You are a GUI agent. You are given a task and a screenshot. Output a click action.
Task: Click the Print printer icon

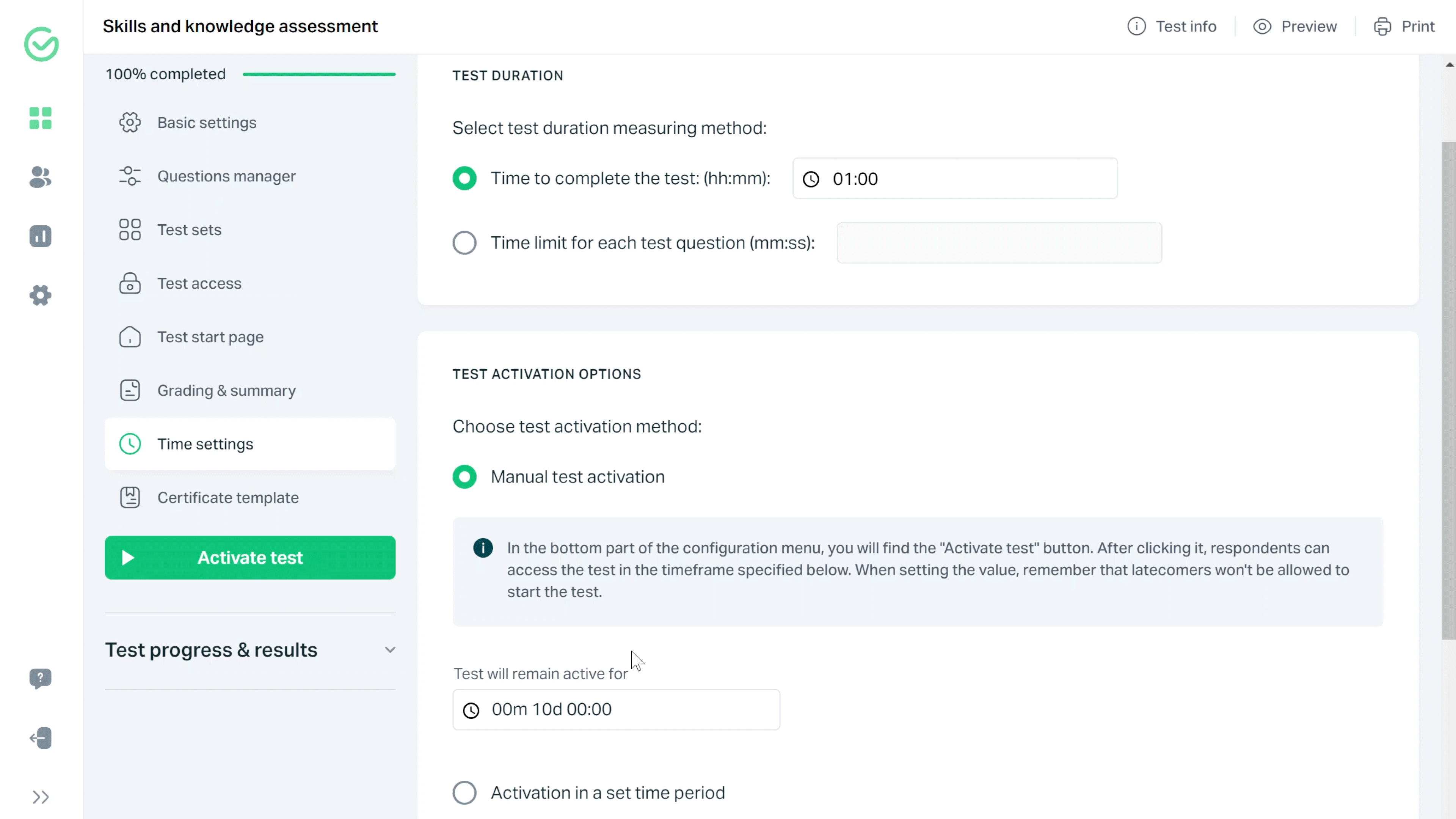coord(1382,27)
